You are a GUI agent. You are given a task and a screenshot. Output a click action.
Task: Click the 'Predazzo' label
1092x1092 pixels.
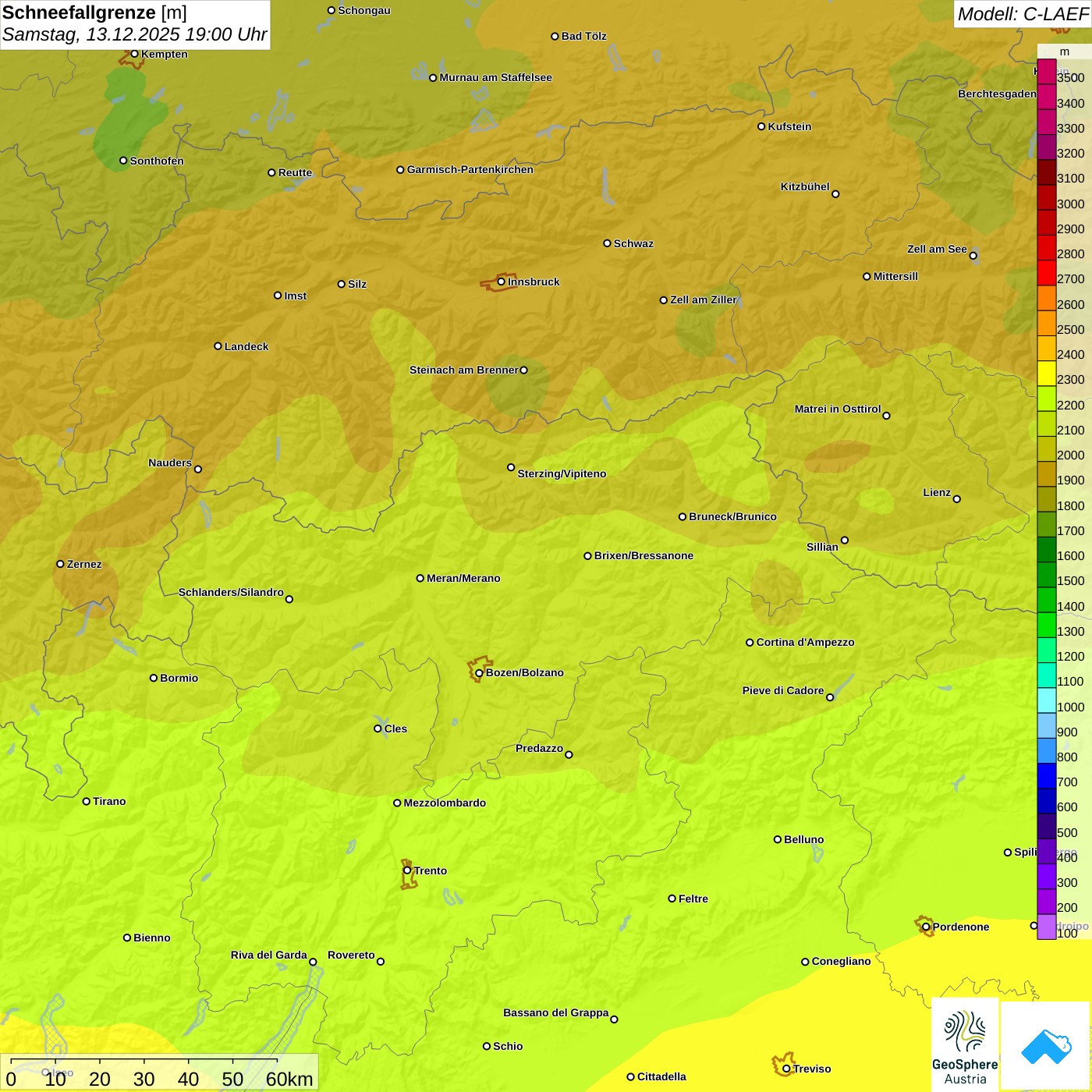(x=539, y=748)
